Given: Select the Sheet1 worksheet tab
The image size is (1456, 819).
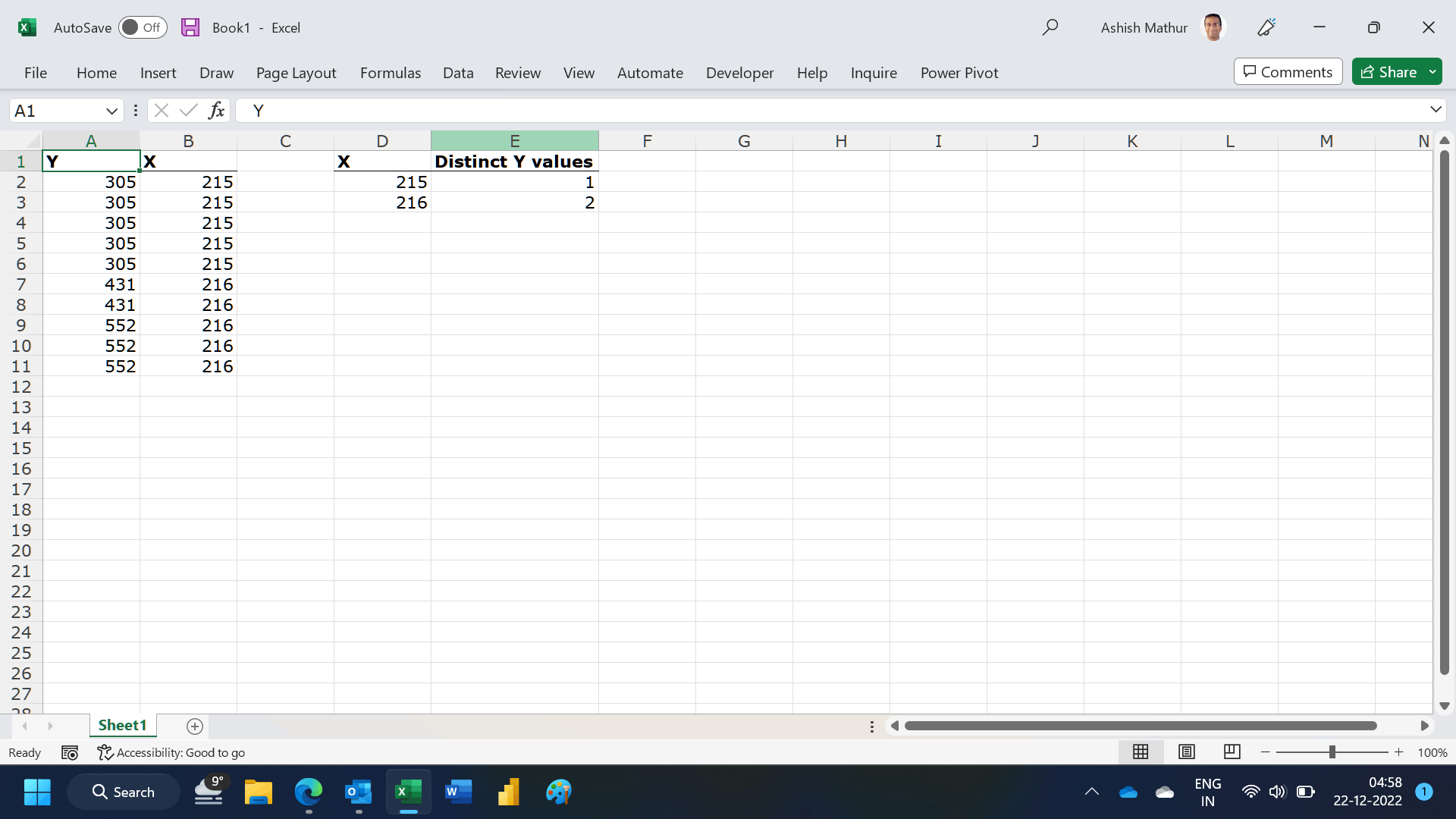Looking at the screenshot, I should point(122,726).
